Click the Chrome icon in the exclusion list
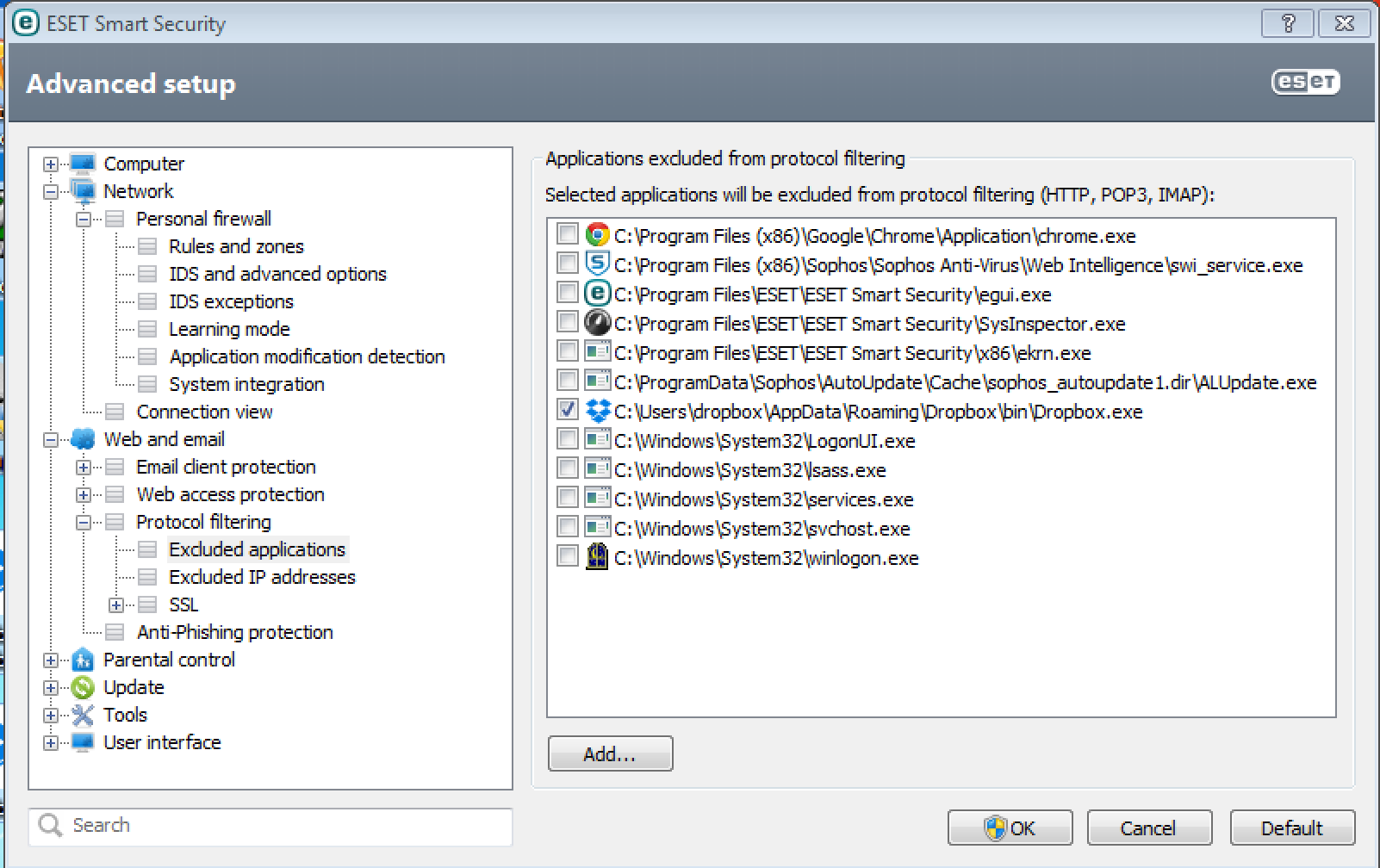The width and height of the screenshot is (1380, 868). click(596, 235)
